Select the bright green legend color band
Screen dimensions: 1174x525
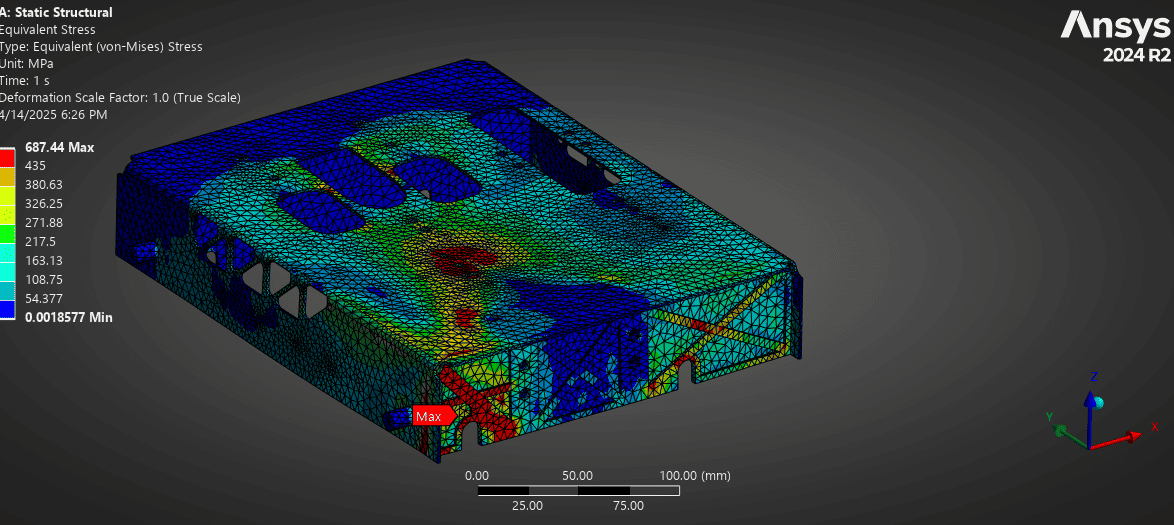(x=7, y=232)
